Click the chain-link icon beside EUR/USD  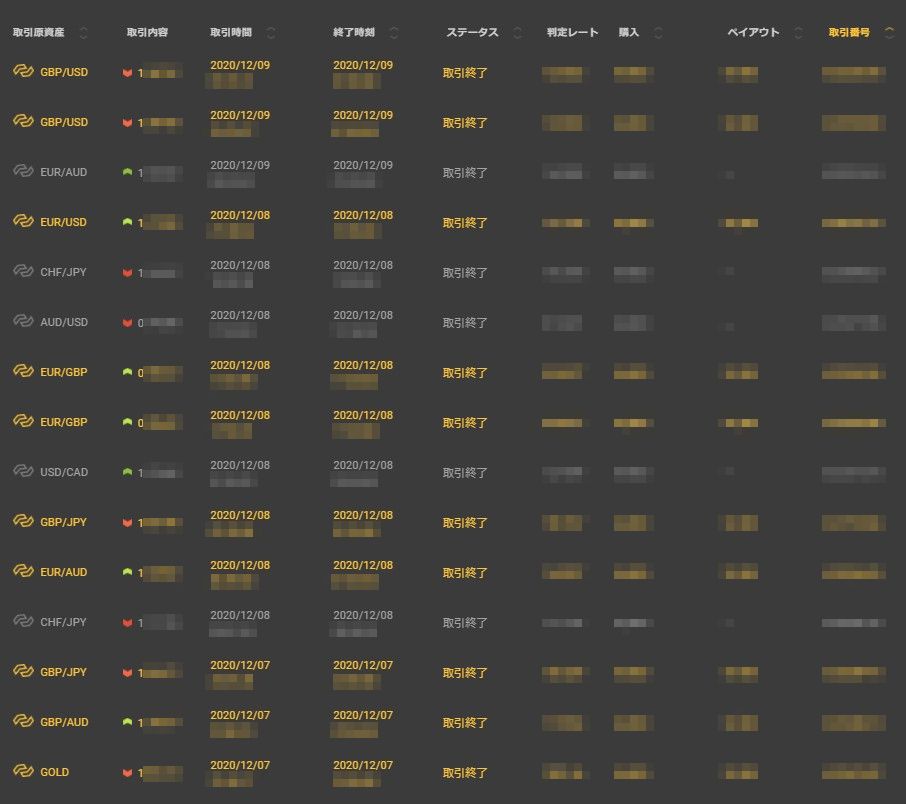point(23,222)
